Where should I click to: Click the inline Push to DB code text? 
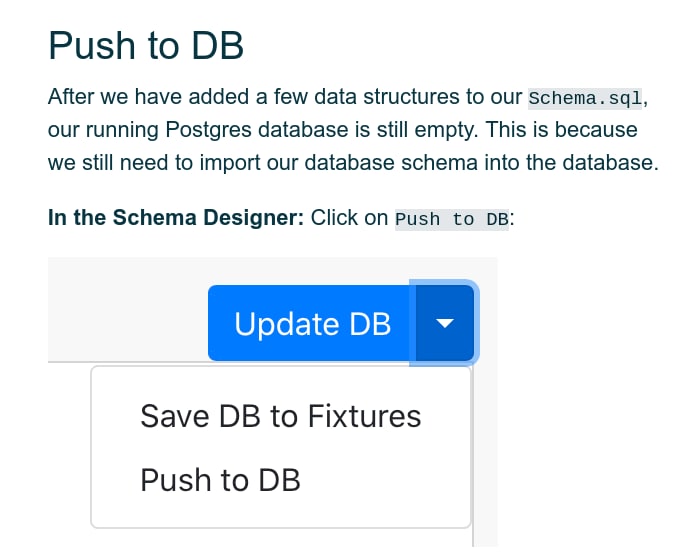coord(452,219)
